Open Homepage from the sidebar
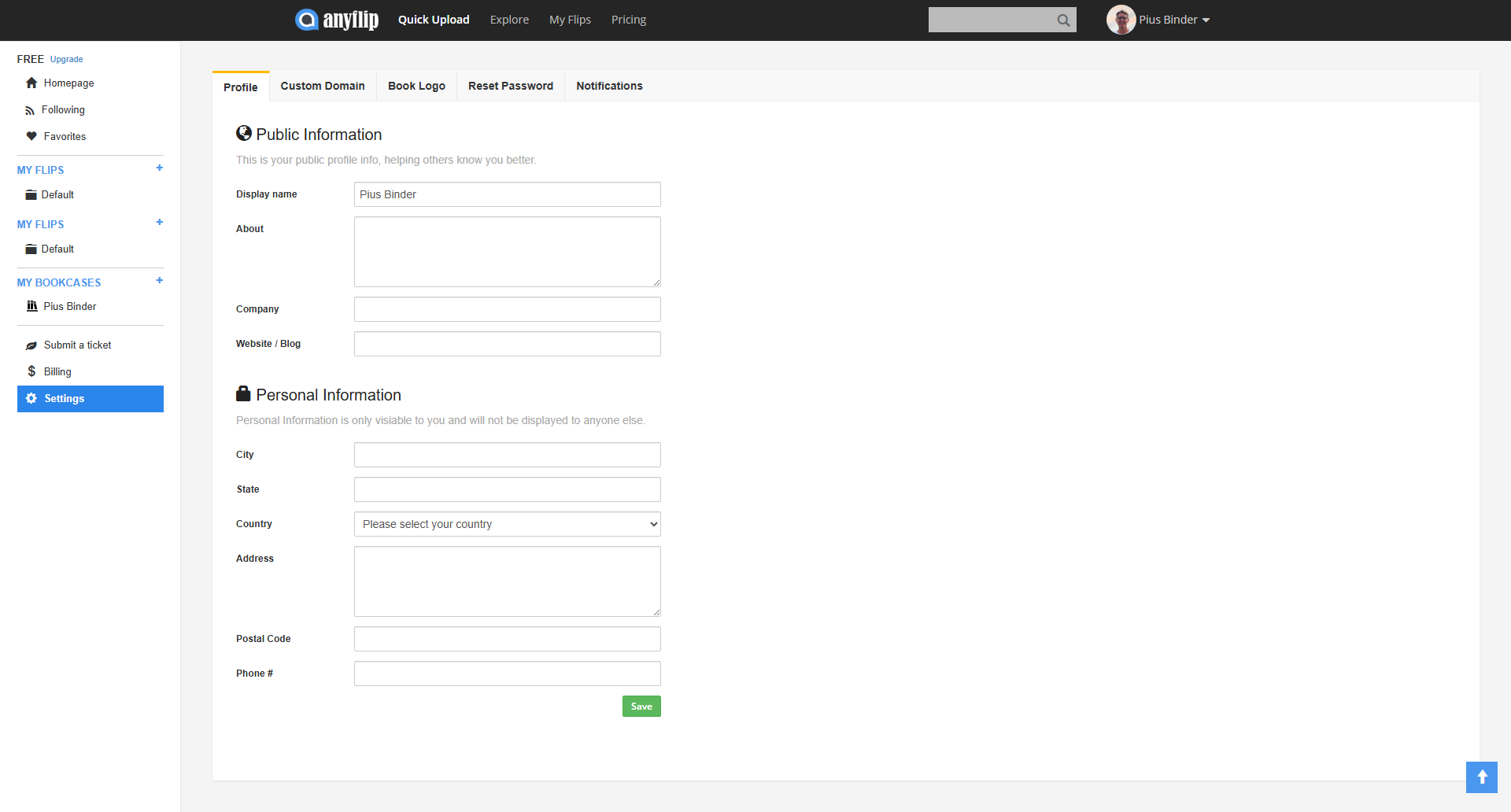This screenshot has height=812, width=1511. [68, 83]
